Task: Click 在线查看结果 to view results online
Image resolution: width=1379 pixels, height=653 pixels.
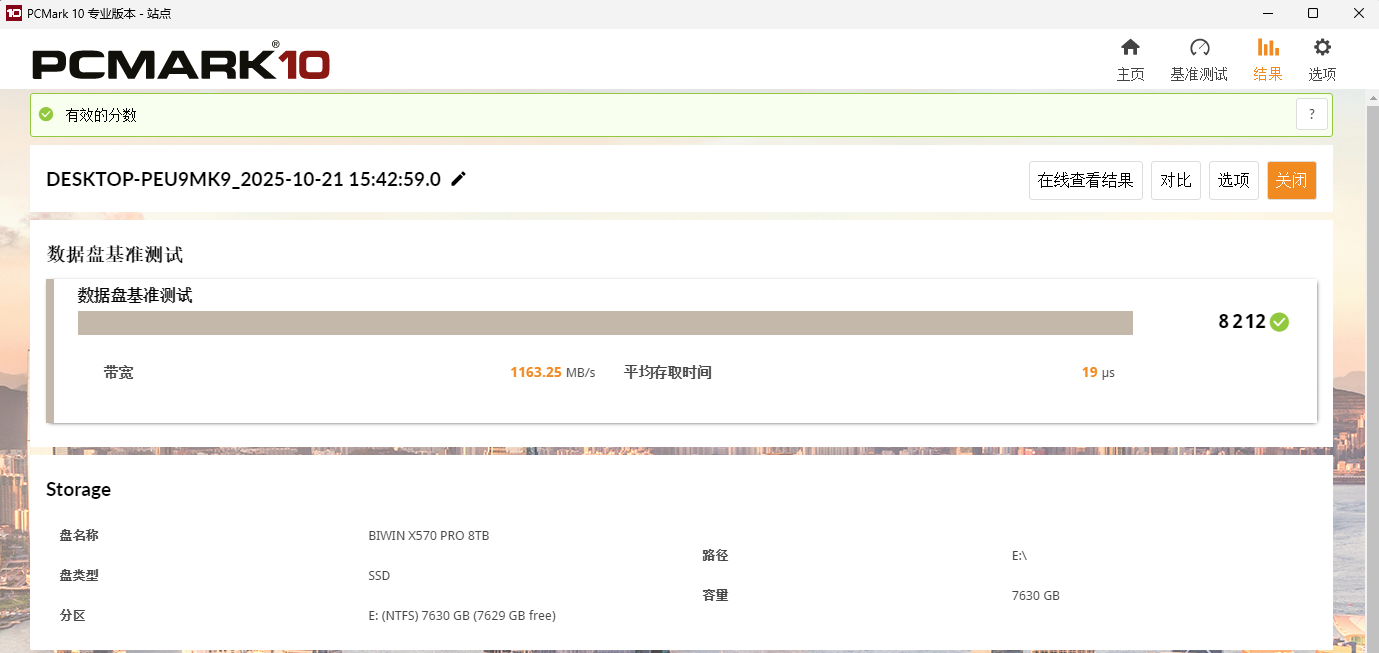Action: coord(1085,181)
